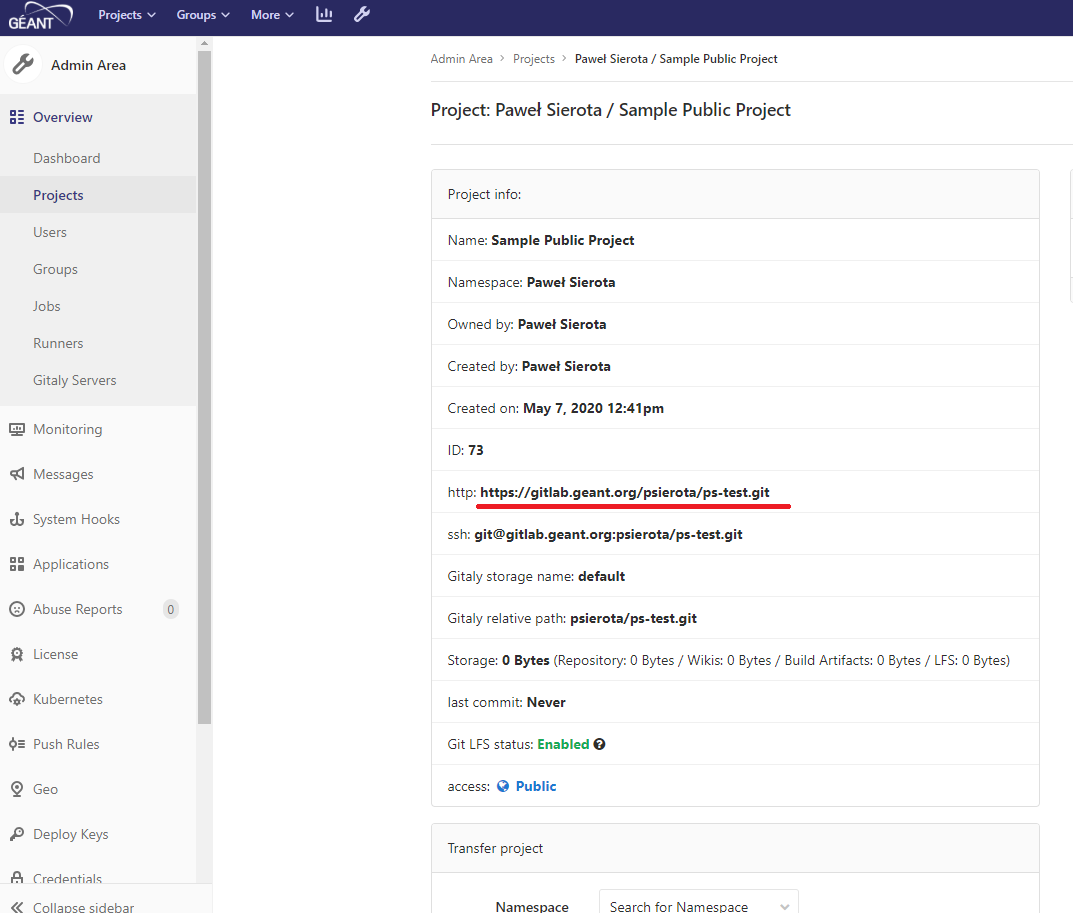This screenshot has height=913, width=1073.
Task: Click the Overview section header label
Action: pyautogui.click(x=63, y=117)
